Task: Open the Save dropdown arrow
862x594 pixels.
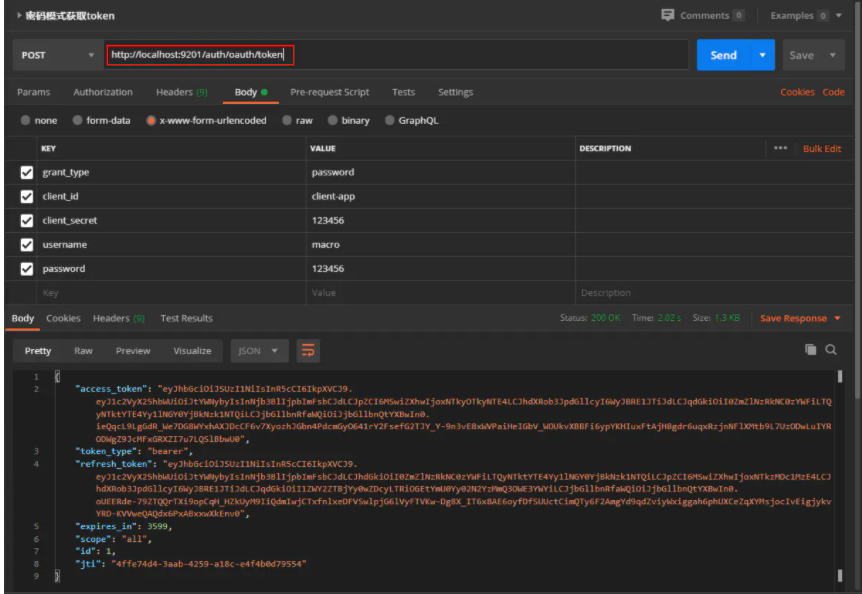Action: pos(833,55)
